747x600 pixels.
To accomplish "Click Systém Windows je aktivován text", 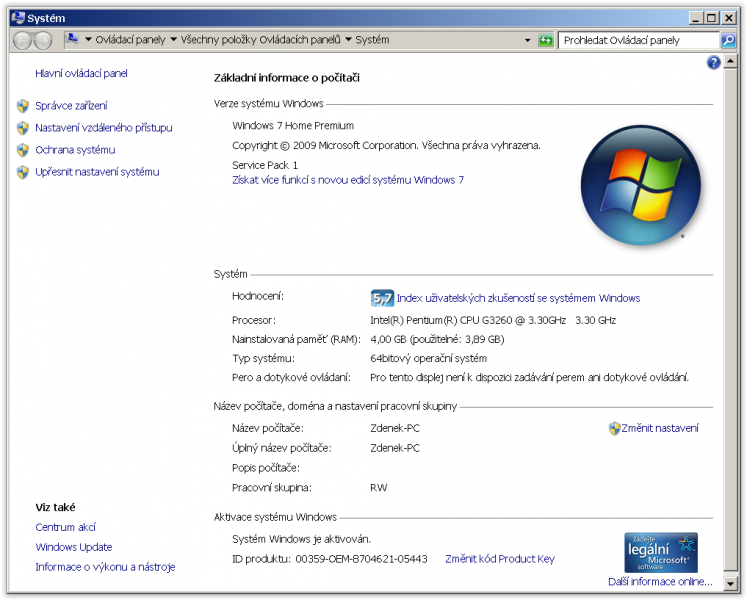I will pyautogui.click(x=301, y=539).
